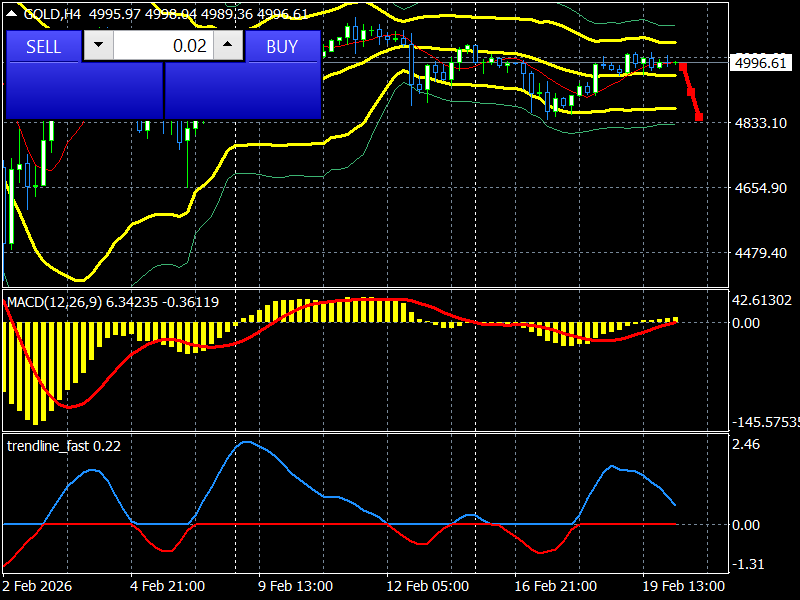The image size is (800, 600).
Task: Focus the 0.02 lot volume field
Action: click(163, 45)
